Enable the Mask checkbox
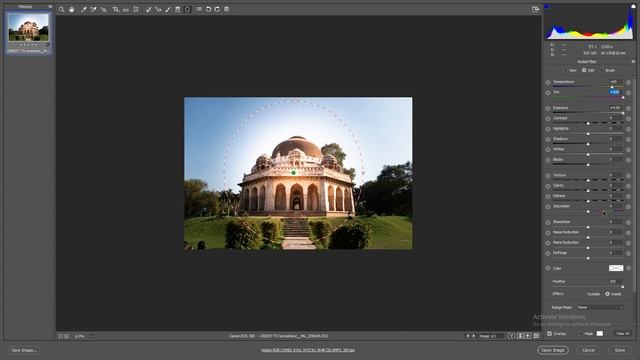 pyautogui.click(x=580, y=333)
